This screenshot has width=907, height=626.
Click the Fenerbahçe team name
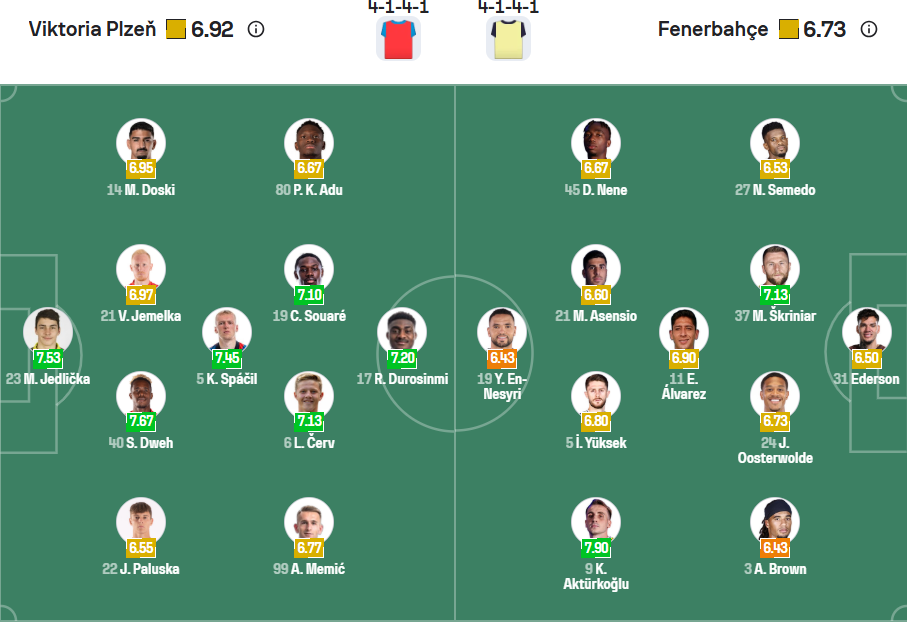pyautogui.click(x=713, y=29)
